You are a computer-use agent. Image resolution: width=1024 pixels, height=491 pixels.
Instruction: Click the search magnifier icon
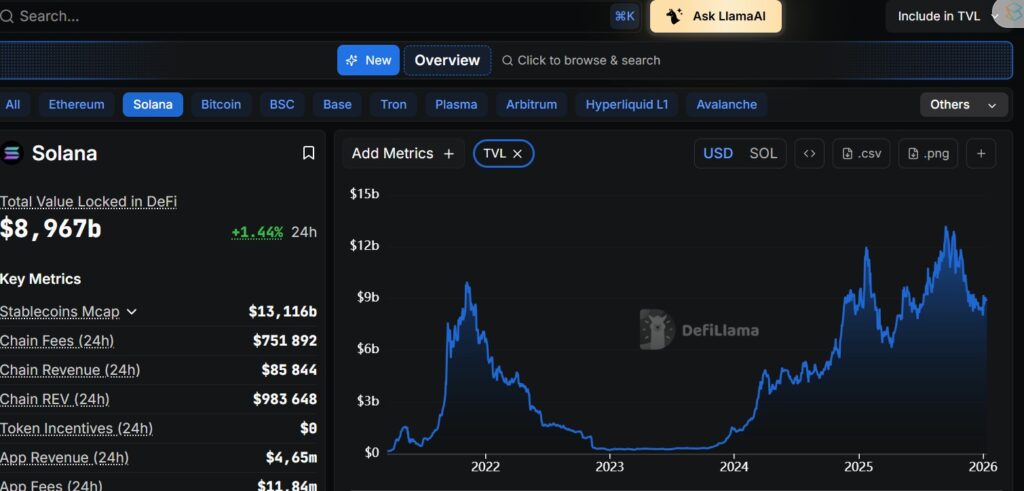[7, 16]
